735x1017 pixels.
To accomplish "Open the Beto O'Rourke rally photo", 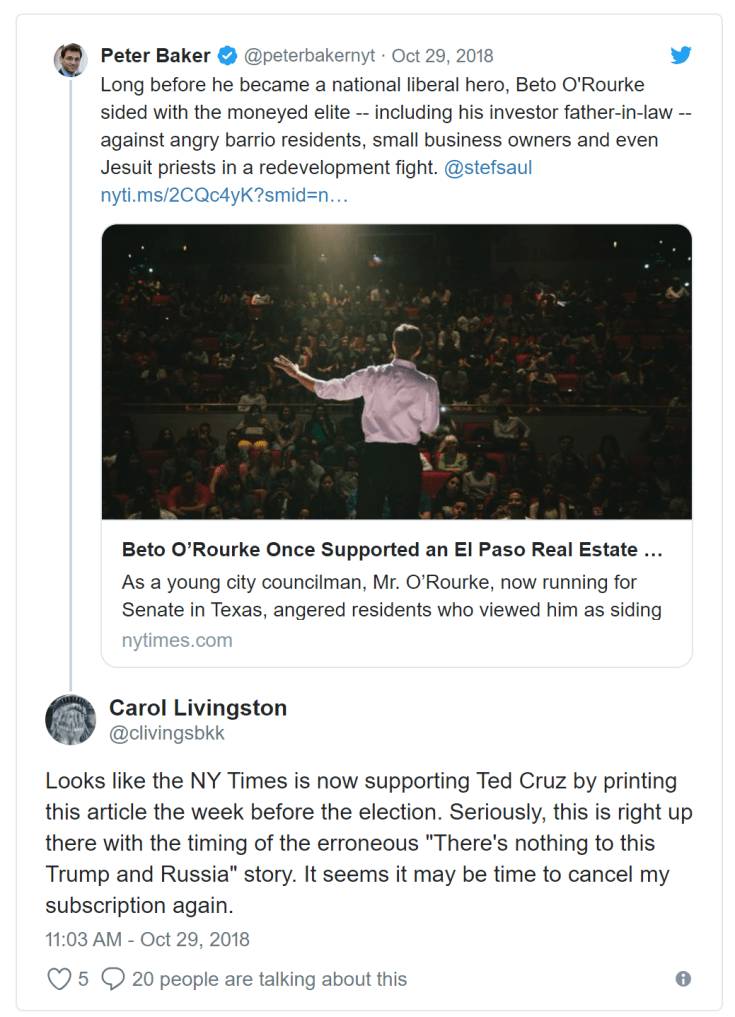I will coord(396,371).
